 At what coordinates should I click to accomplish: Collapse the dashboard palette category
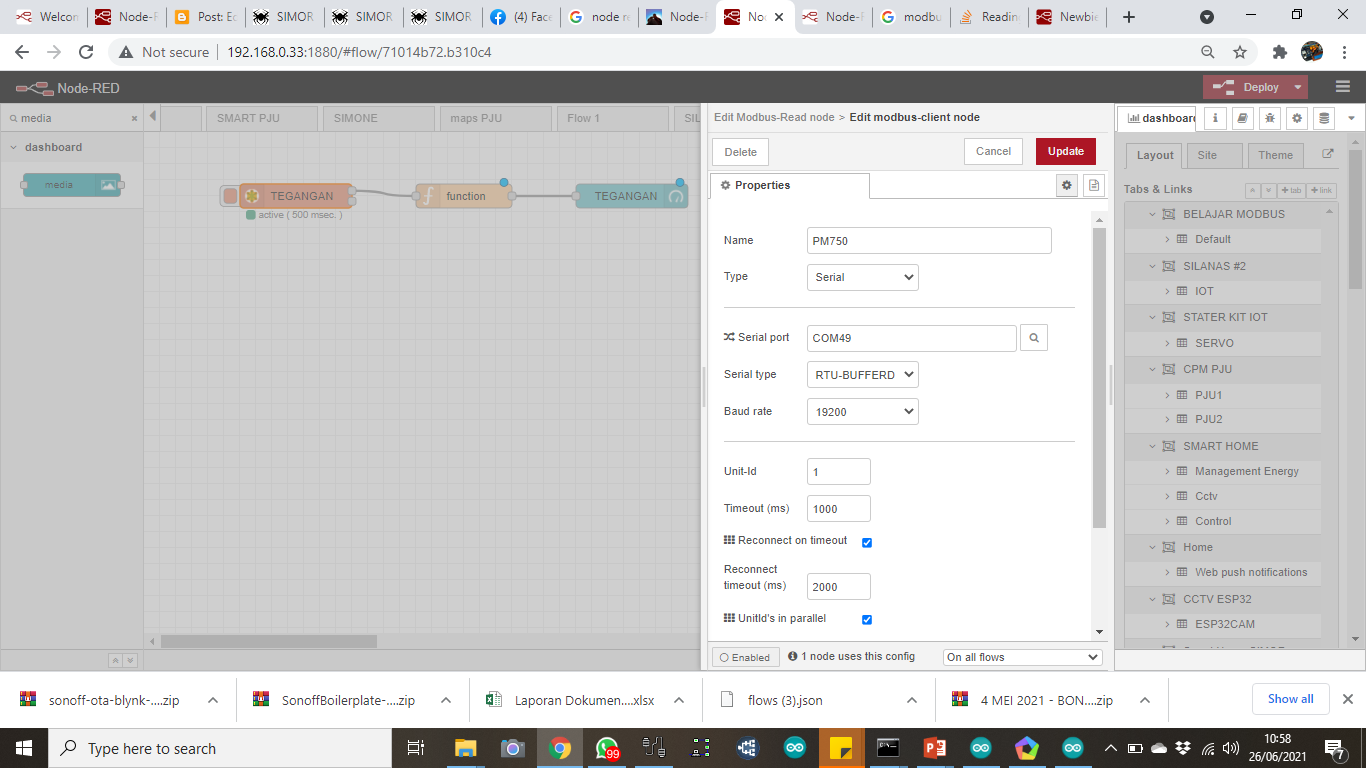pos(14,147)
